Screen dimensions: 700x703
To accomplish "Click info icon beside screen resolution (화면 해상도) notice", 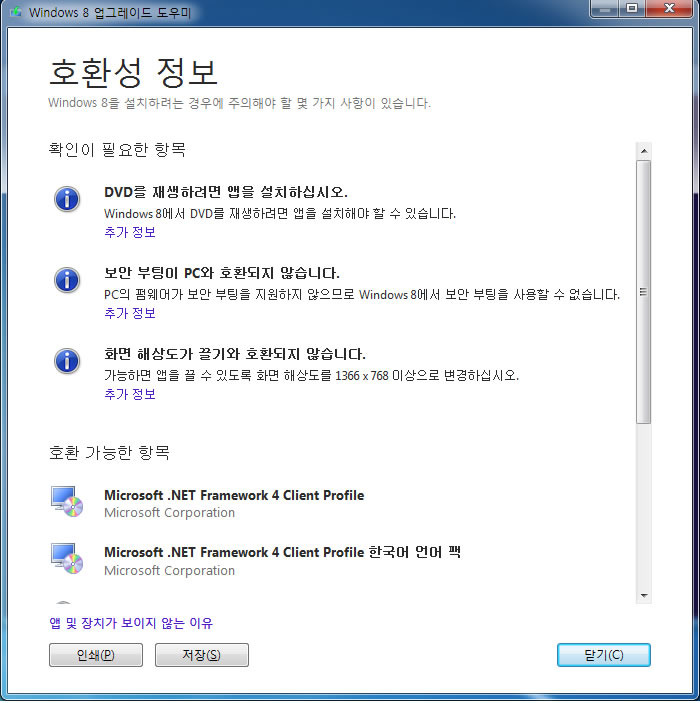I will 67,361.
